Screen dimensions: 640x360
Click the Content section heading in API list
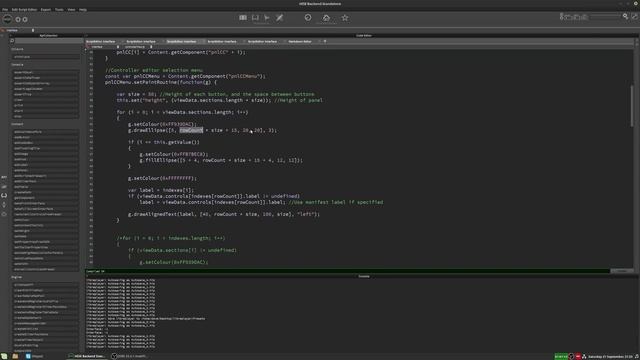coord(18,124)
